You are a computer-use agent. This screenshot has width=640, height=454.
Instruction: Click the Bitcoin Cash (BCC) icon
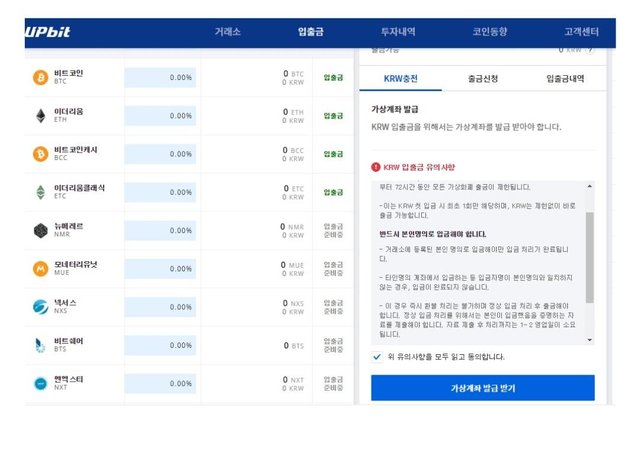coord(40,153)
